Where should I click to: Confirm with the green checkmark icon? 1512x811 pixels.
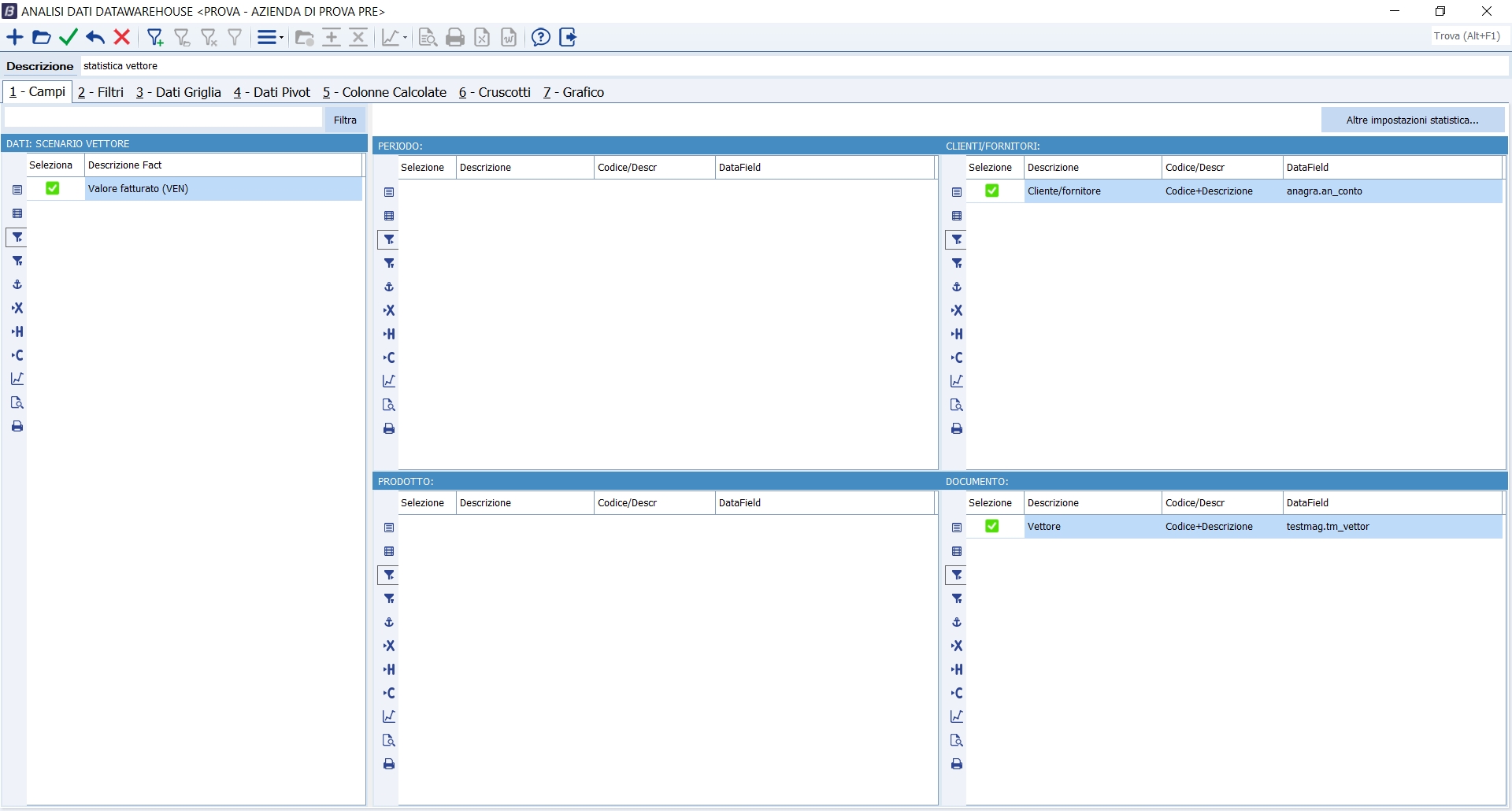[x=69, y=37]
